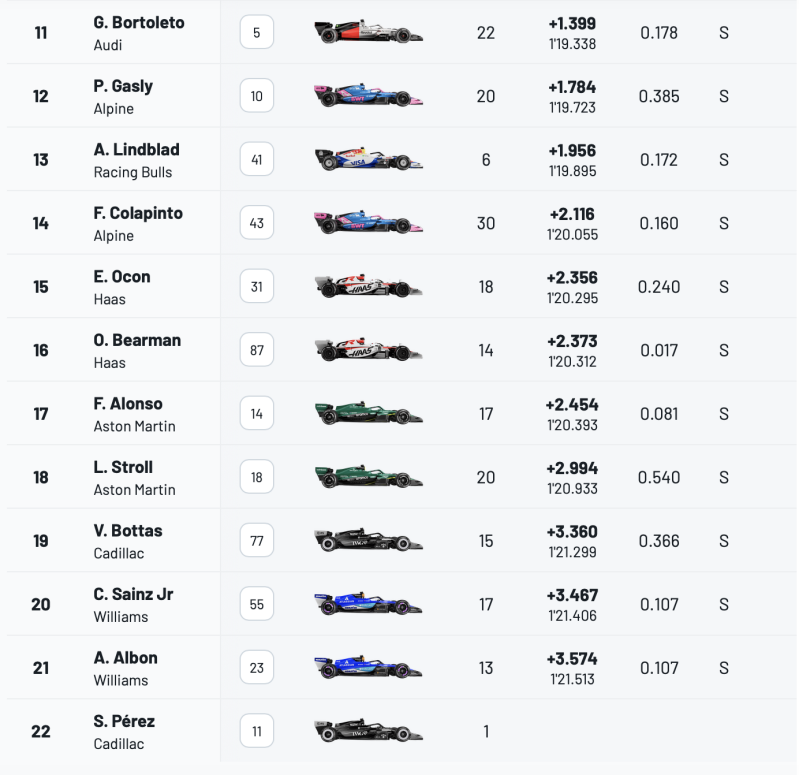This screenshot has width=799, height=775.
Task: Click the Cadillac car icon for Pérez
Action: point(368,731)
